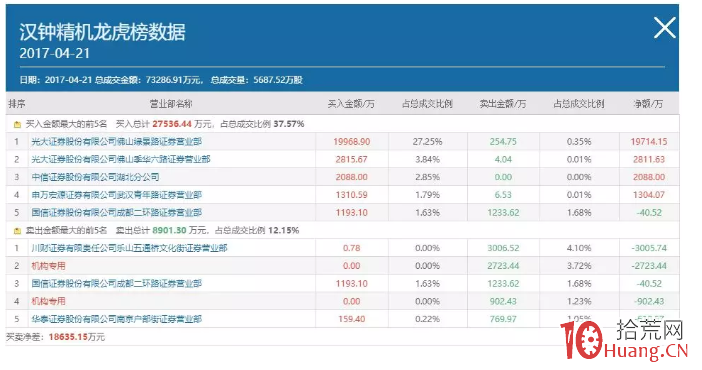Image resolution: width=702 pixels, height=370 pixels.
Task: Close the 汉钟精机龙虎榜数据 dialog with X
Action: (x=664, y=28)
